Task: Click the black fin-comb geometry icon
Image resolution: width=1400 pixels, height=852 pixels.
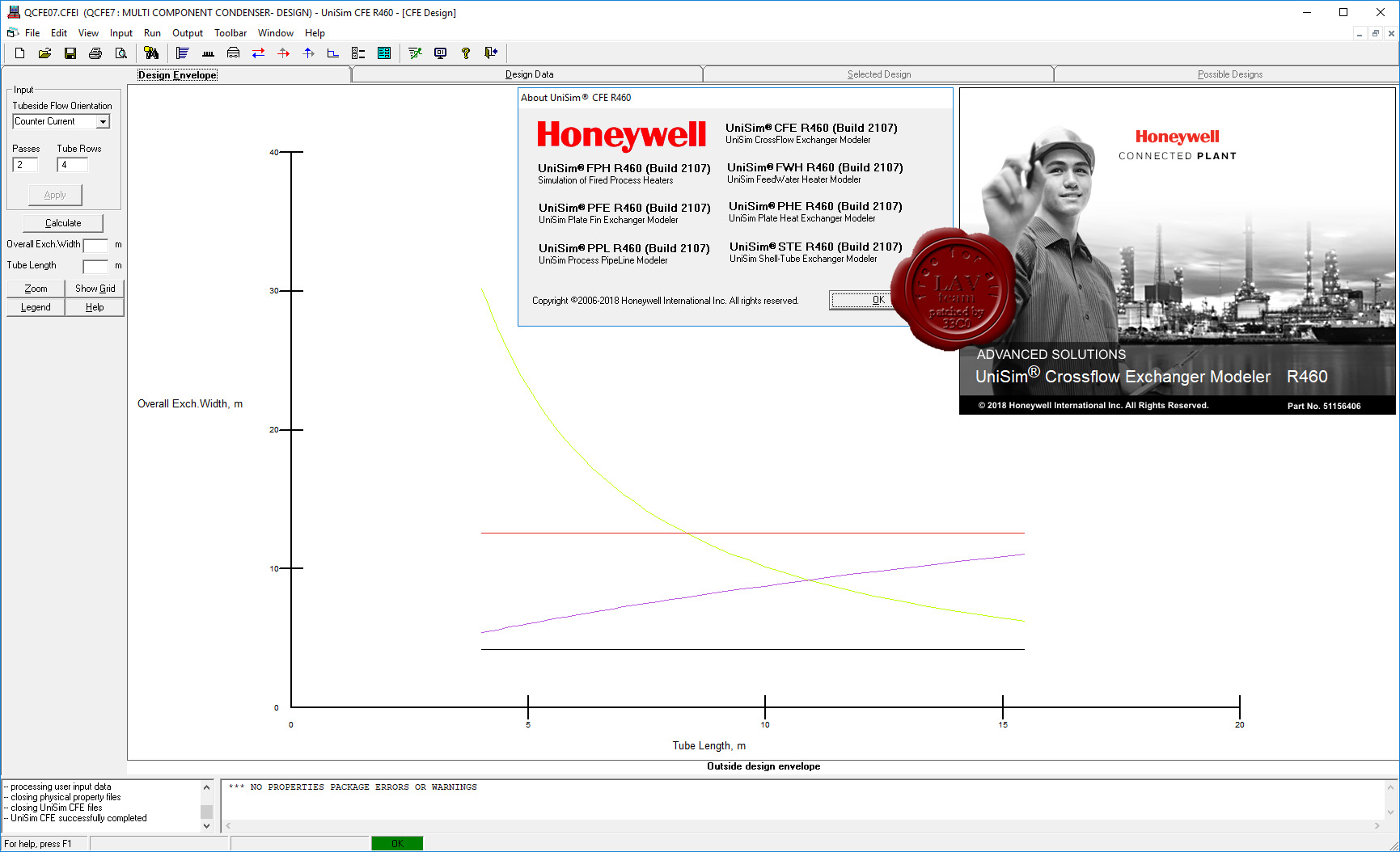Action: [x=208, y=53]
